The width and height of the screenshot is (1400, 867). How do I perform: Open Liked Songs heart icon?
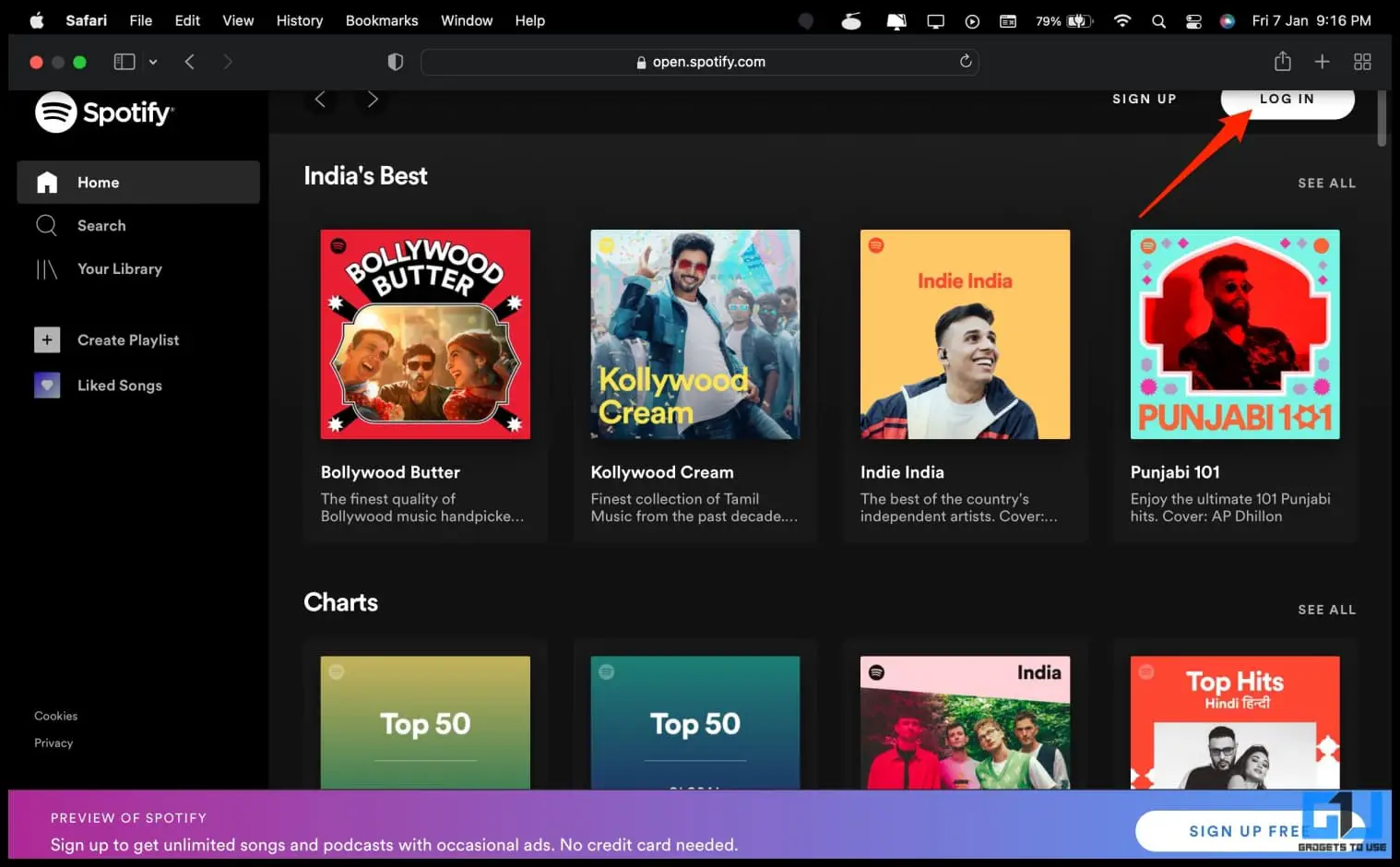47,386
